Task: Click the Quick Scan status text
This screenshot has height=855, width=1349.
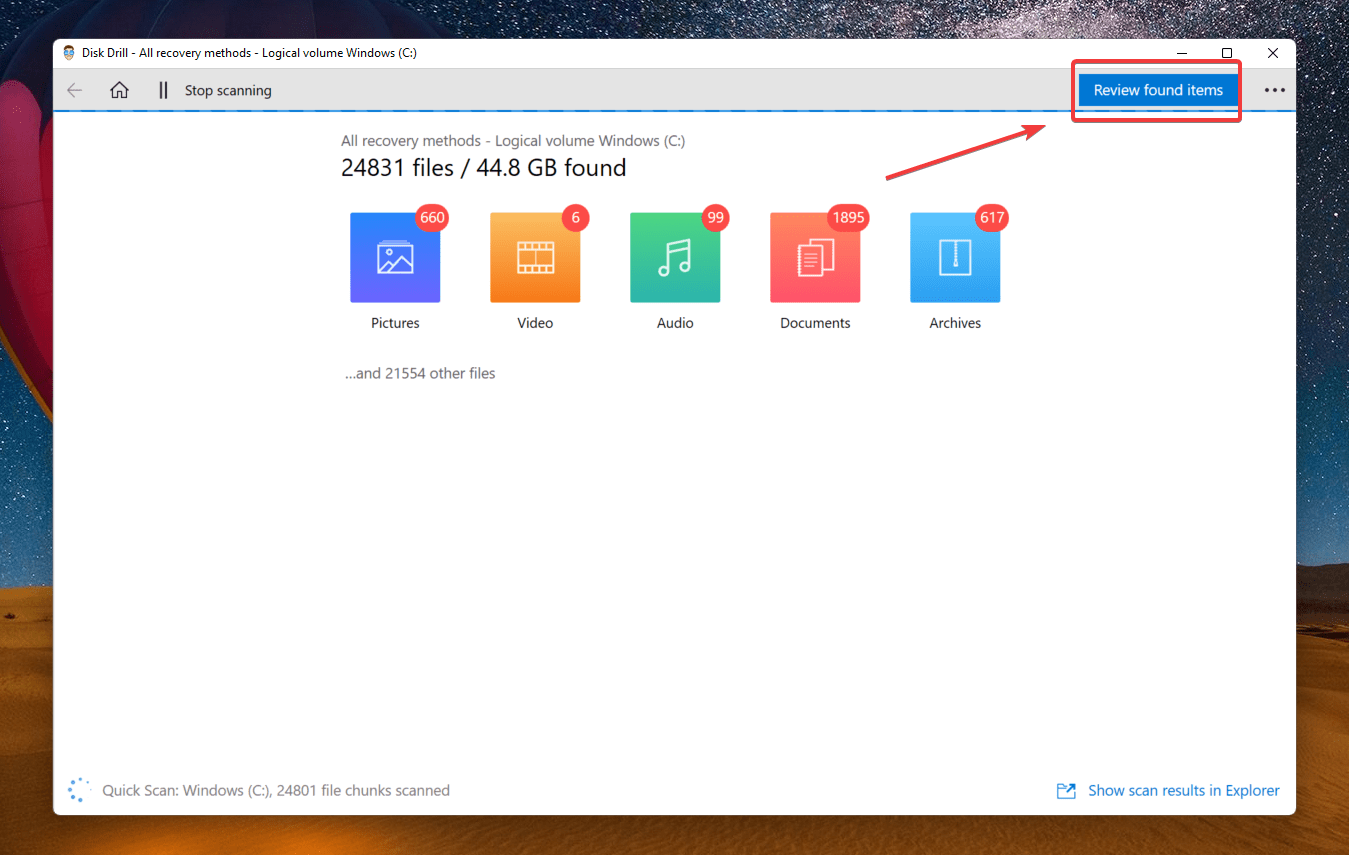Action: click(x=276, y=790)
